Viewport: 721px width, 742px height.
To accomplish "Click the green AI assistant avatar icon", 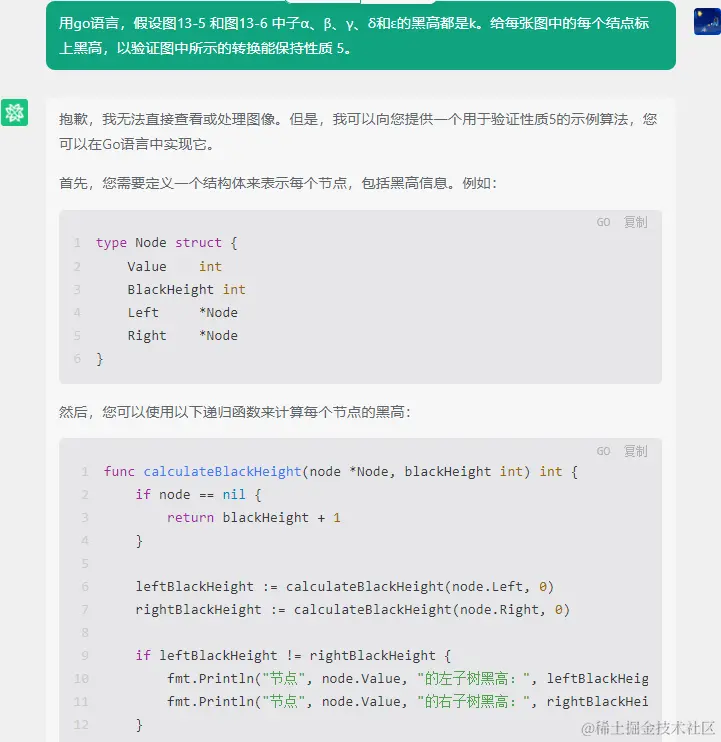I will [x=14, y=113].
